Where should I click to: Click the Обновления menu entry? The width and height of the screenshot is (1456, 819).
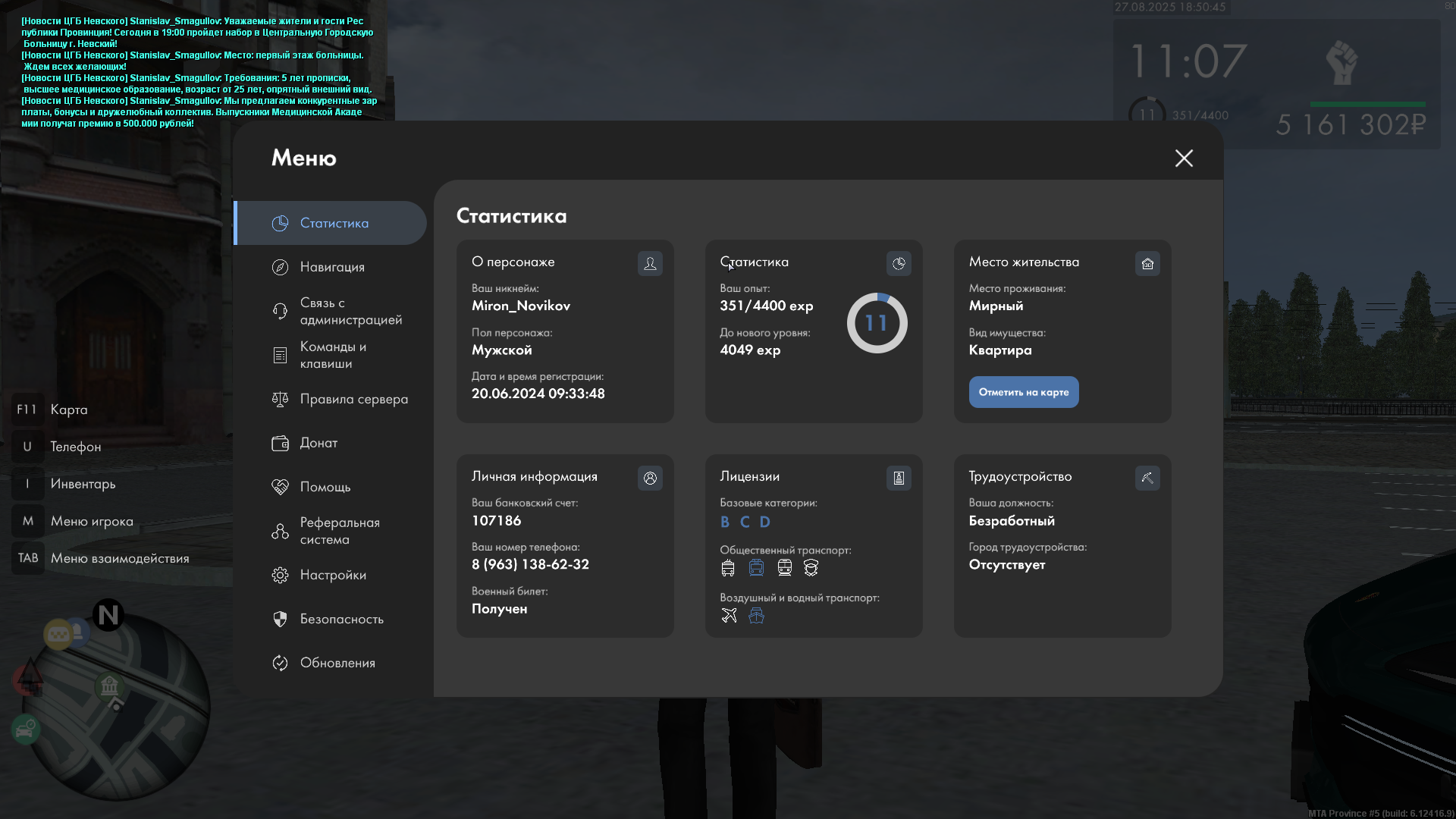(337, 663)
